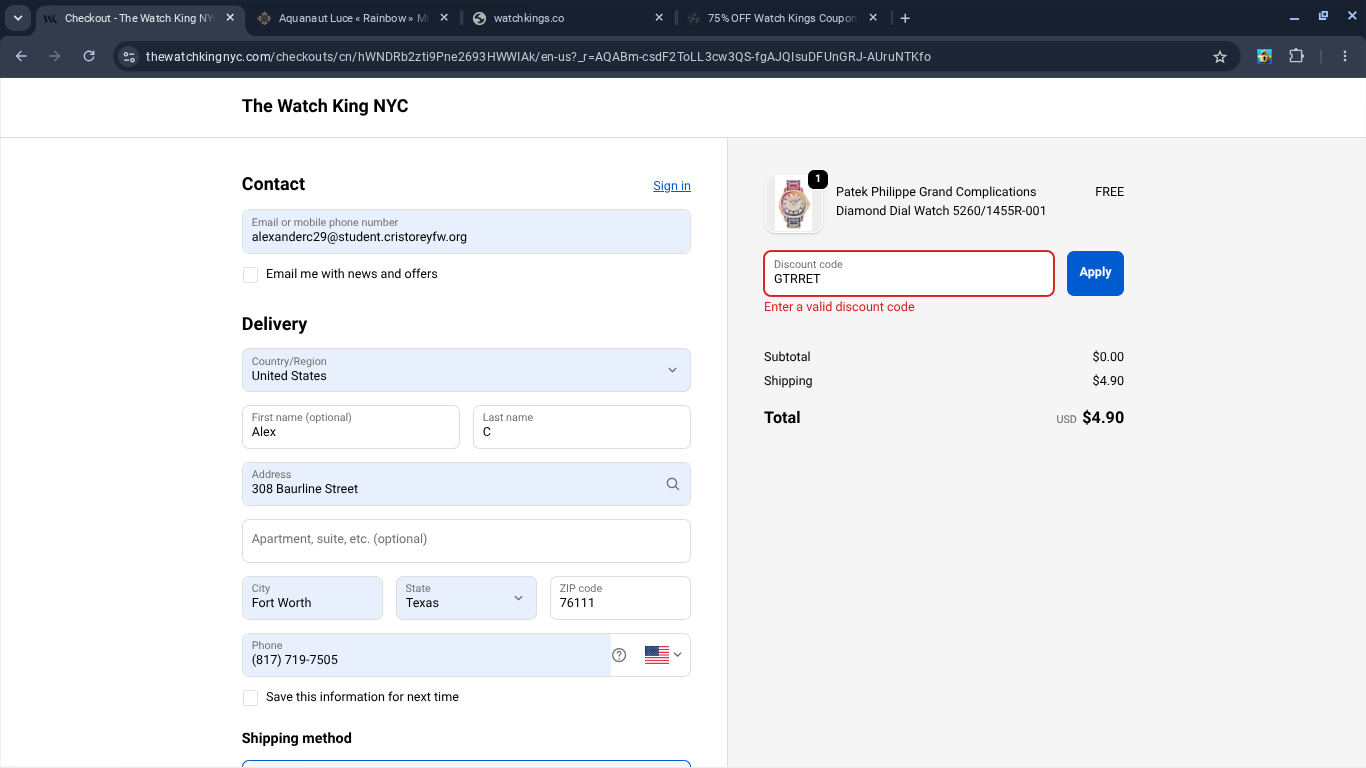Click the Phone number field
The image size is (1366, 768).
pyautogui.click(x=426, y=655)
